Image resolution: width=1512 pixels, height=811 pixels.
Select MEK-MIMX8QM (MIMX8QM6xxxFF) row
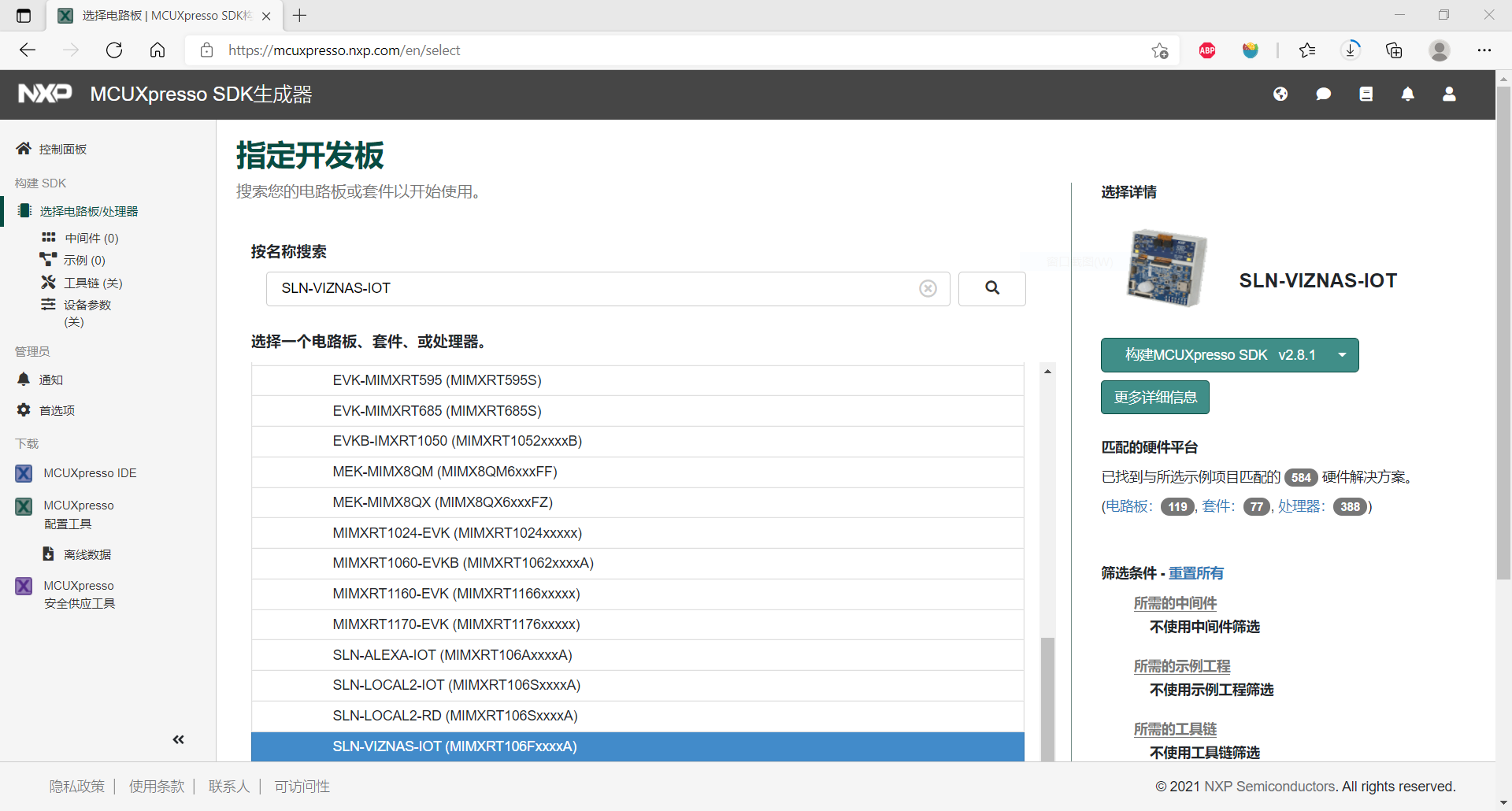tap(638, 472)
